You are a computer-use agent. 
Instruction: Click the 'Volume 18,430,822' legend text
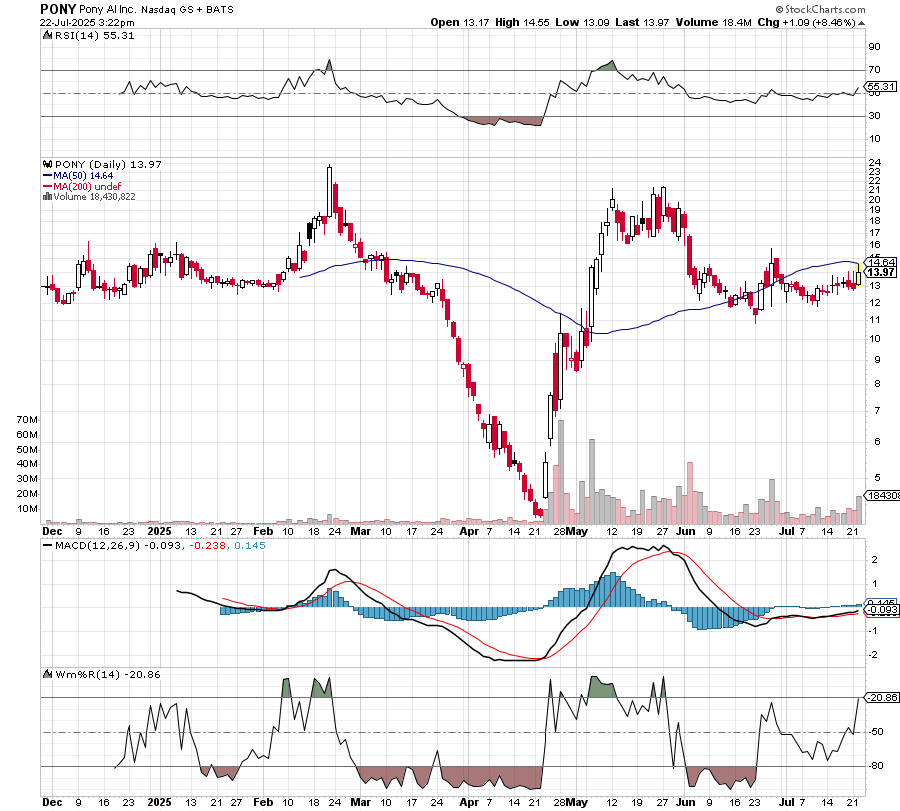click(95, 197)
